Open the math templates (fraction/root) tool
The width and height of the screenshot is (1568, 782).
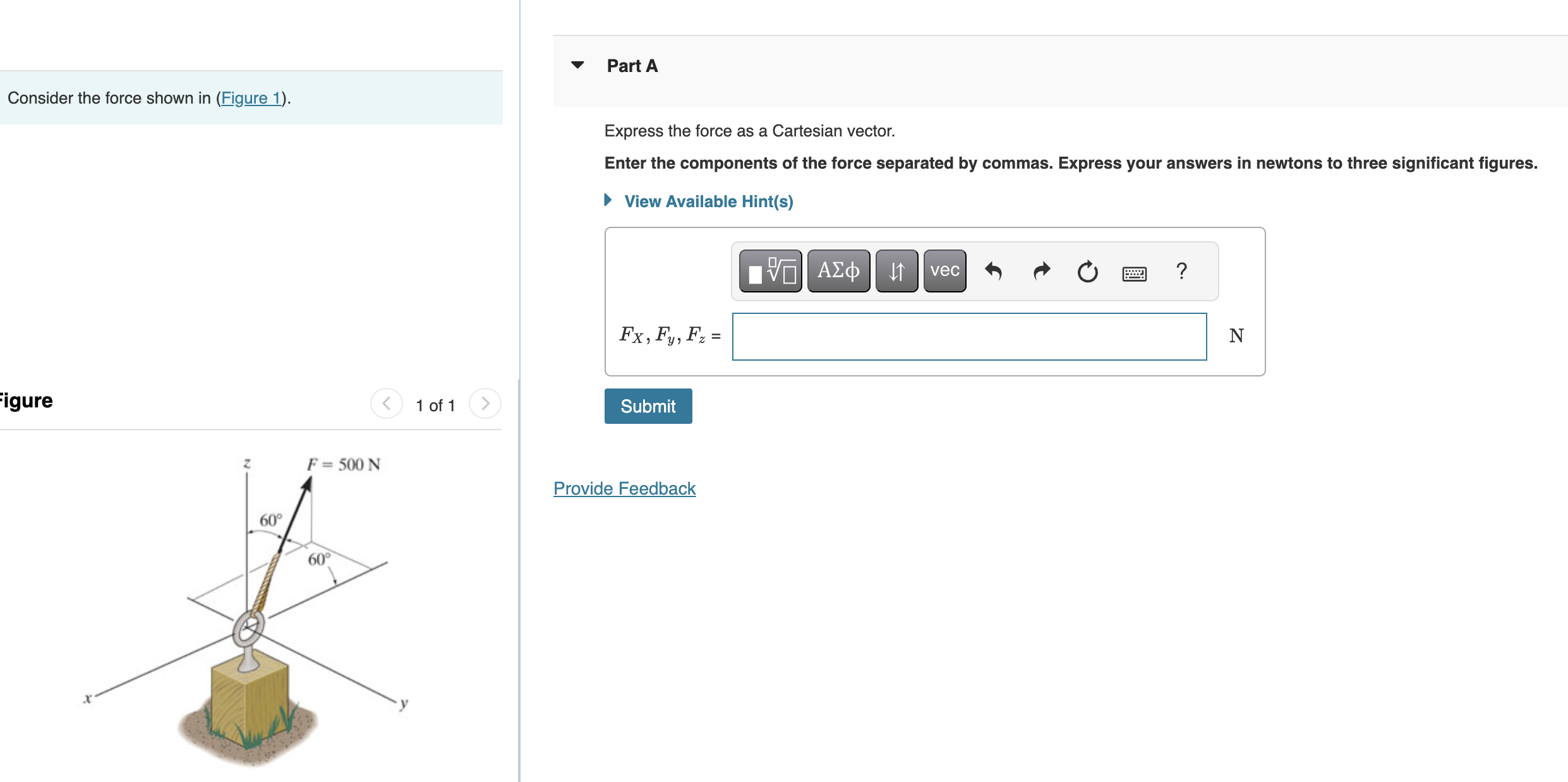[770, 271]
